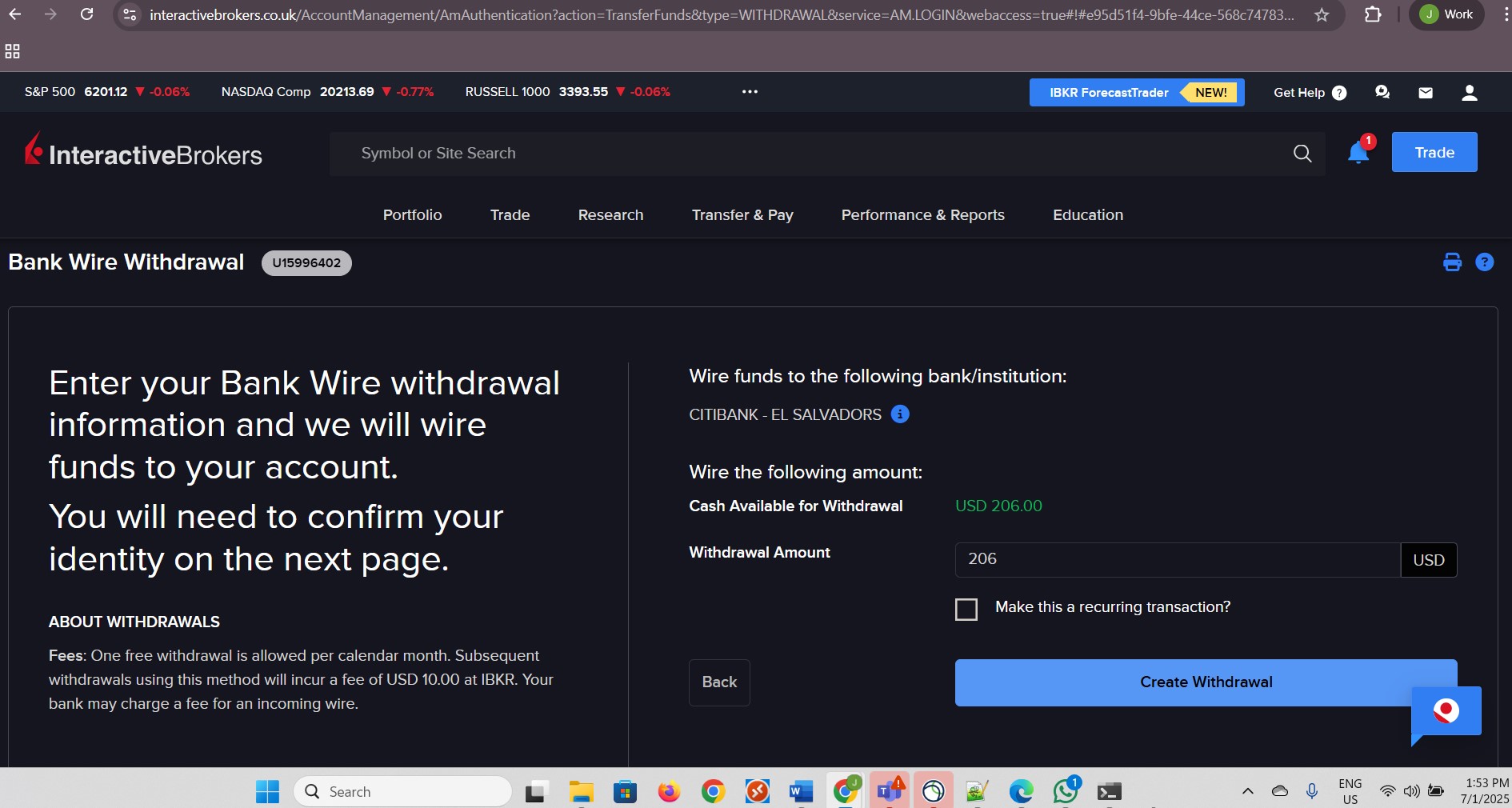Go back with the browser back arrow
The image size is (1512, 808).
(x=15, y=14)
